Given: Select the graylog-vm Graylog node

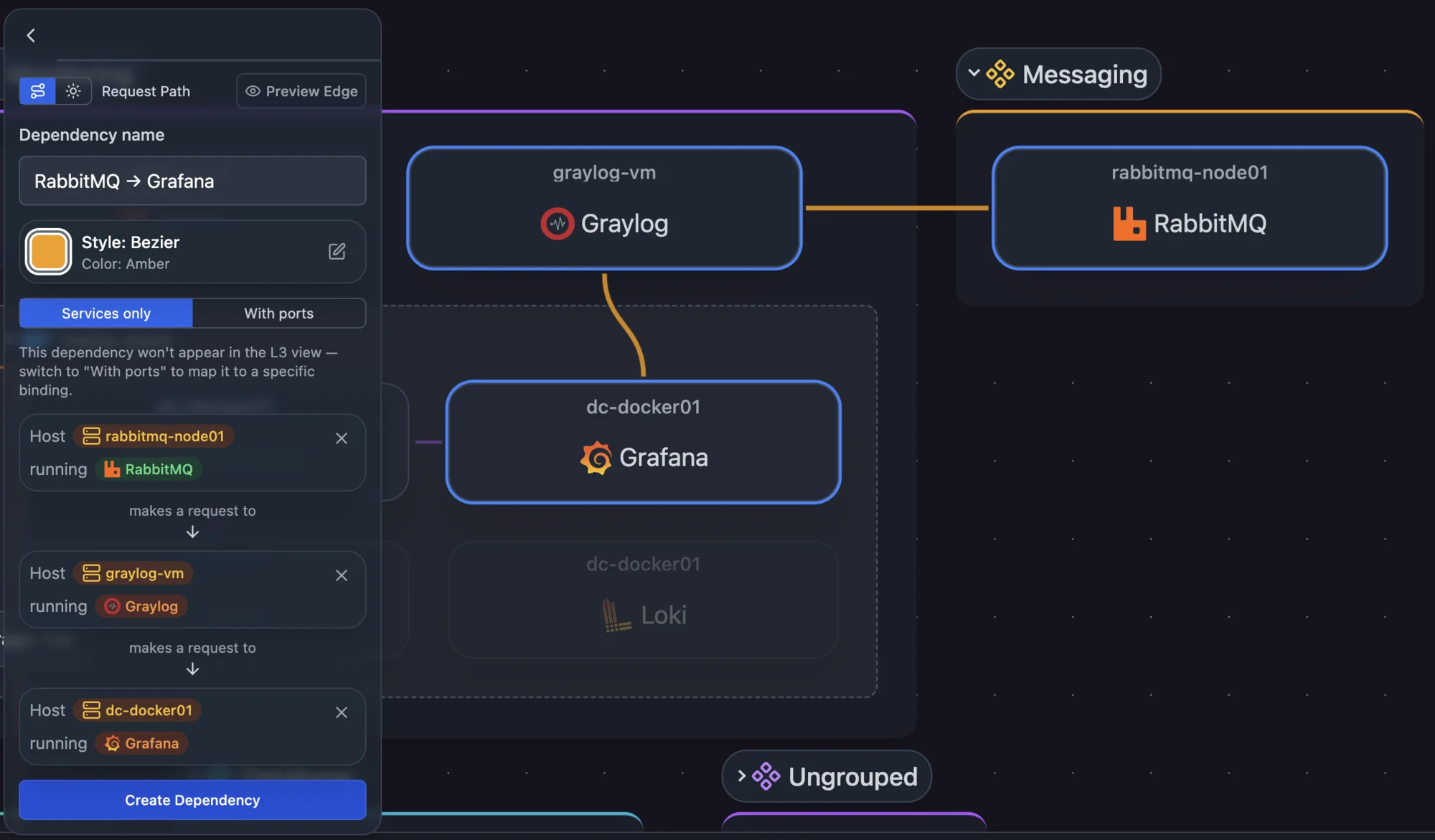Looking at the screenshot, I should point(604,208).
